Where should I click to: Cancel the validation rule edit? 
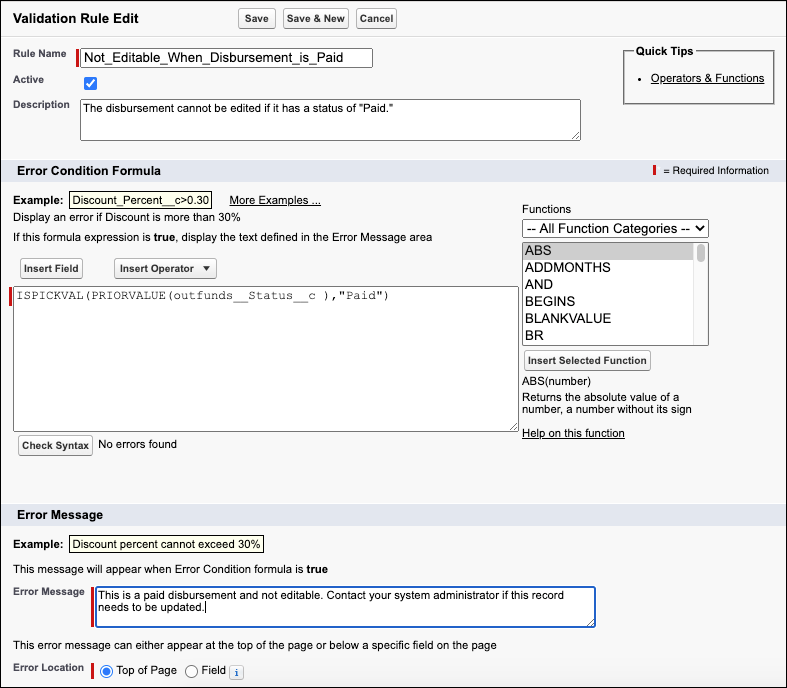(376, 19)
